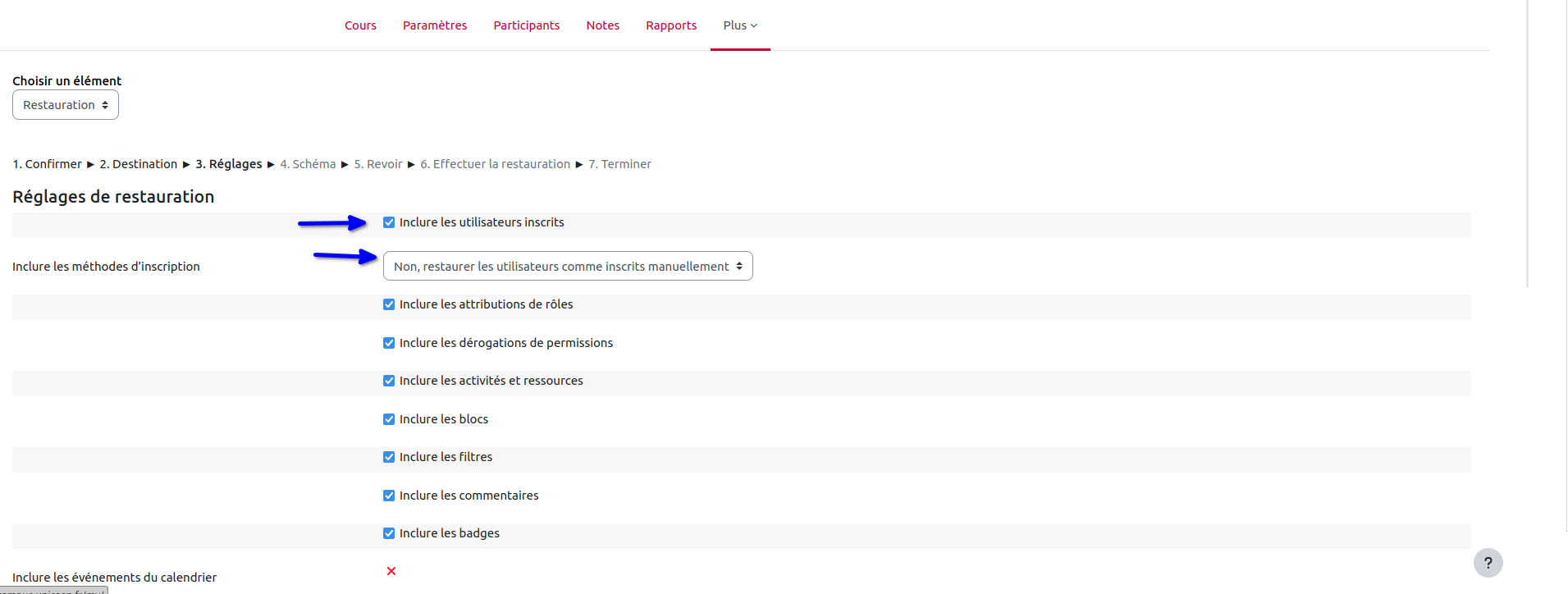Viewport: 1568px width, 594px height.
Task: Open the Rapports tab
Action: pos(671,25)
